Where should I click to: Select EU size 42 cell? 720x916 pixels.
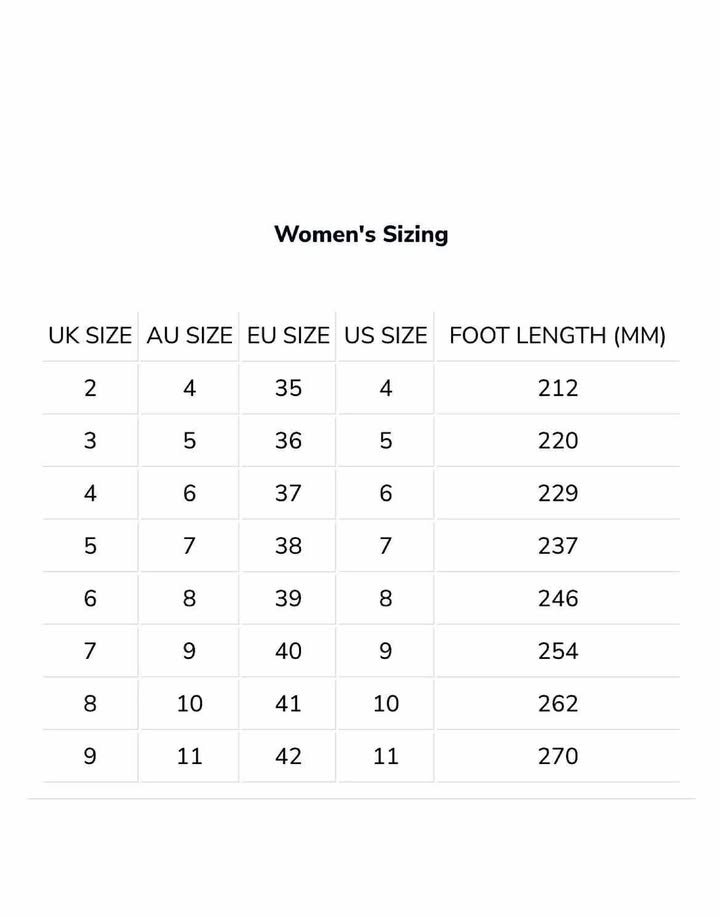coord(288,756)
